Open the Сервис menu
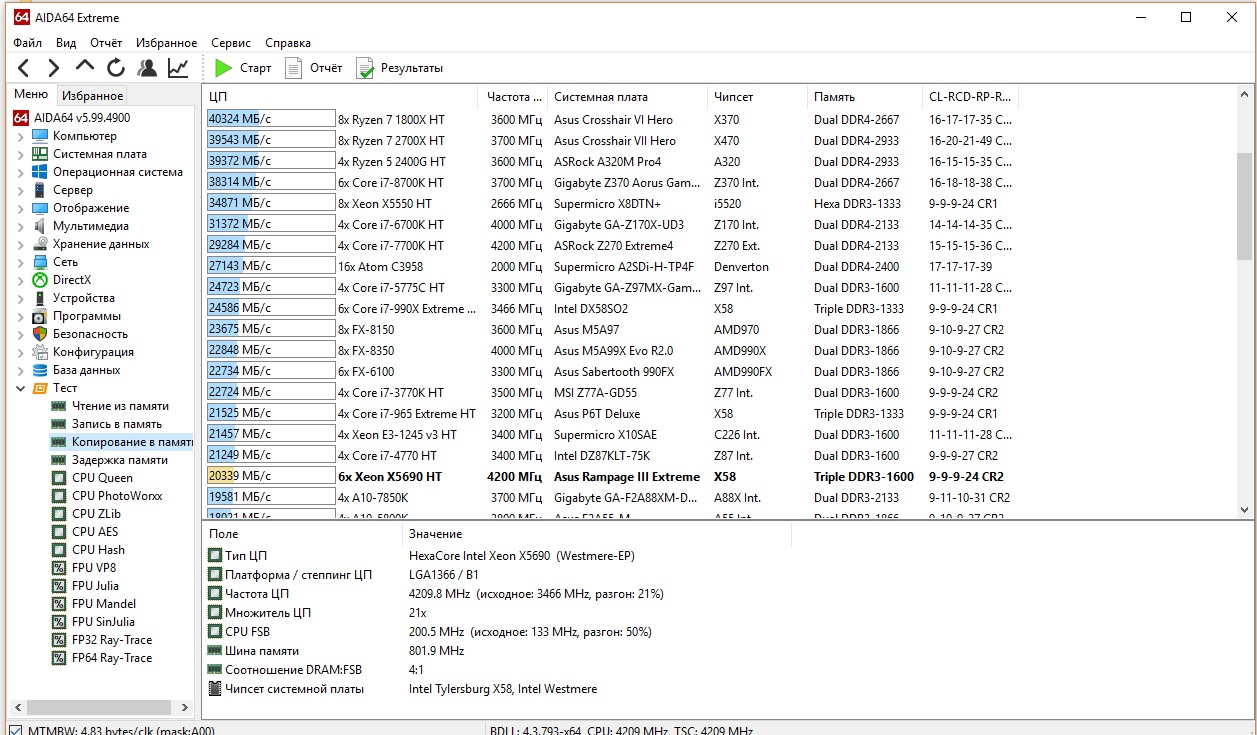Viewport: 1257px width, 735px height. tap(231, 43)
